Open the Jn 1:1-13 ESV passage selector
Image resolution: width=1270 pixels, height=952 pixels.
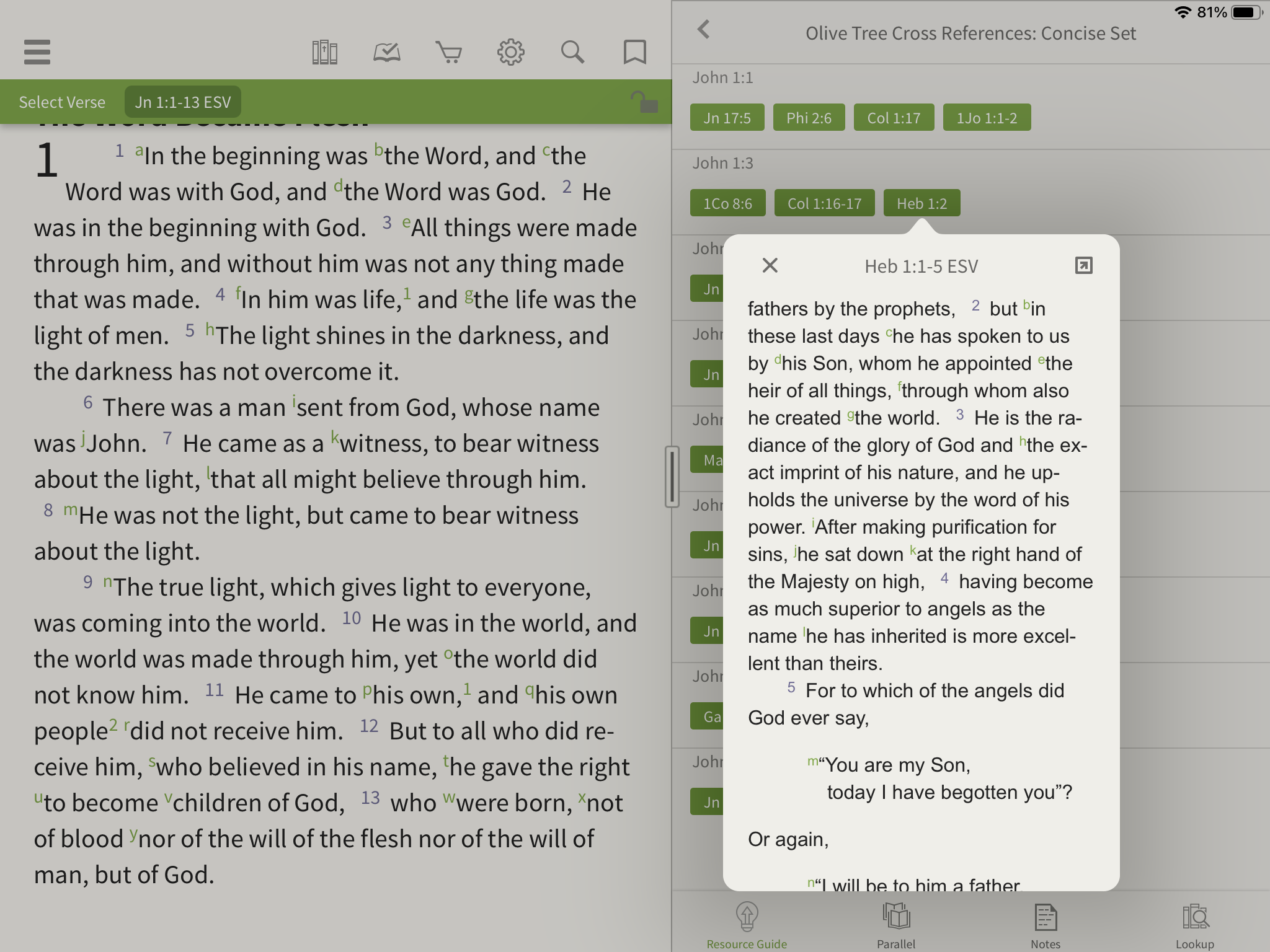click(183, 102)
